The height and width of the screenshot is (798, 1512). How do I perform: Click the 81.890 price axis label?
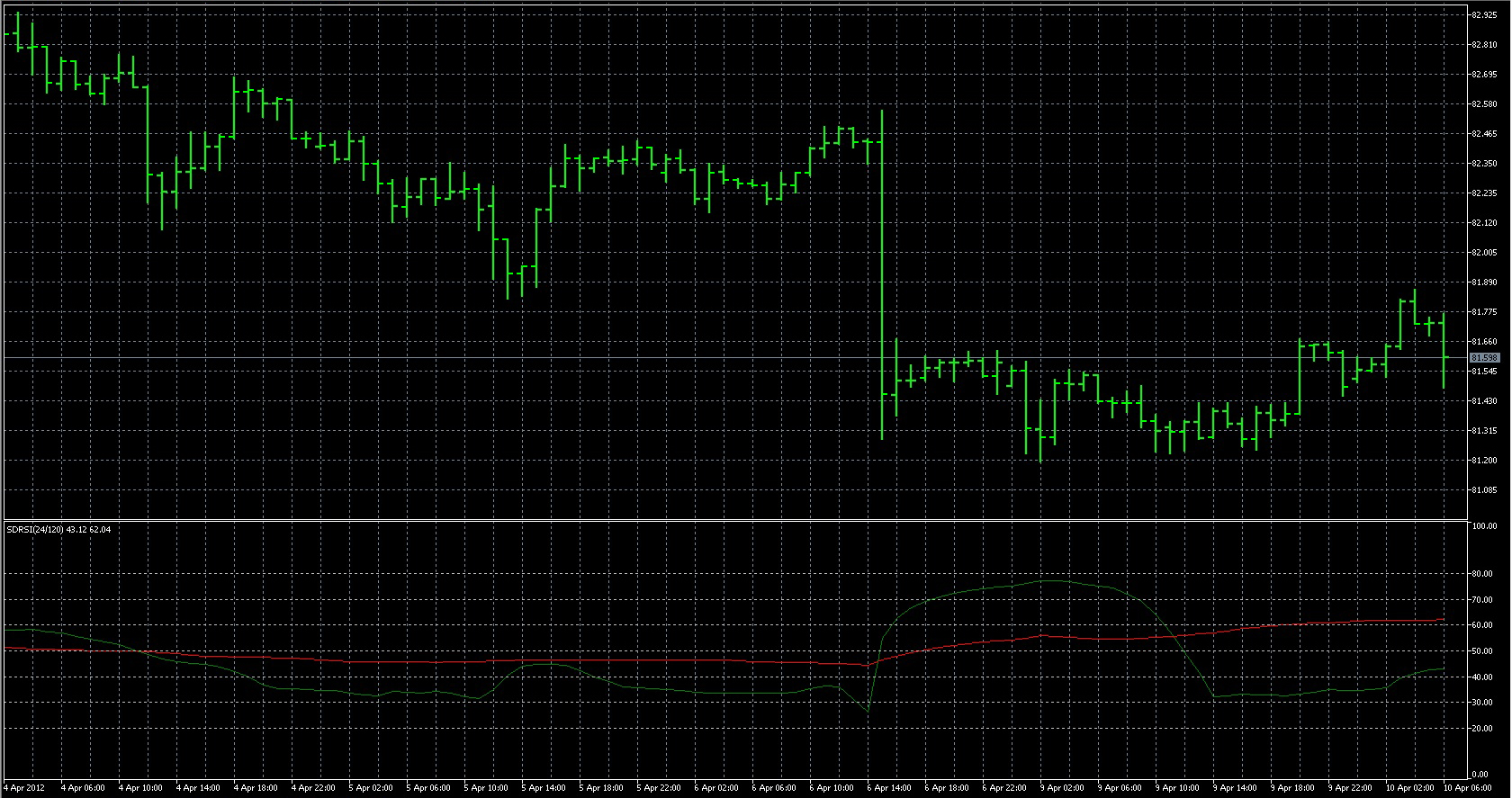[x=1485, y=282]
